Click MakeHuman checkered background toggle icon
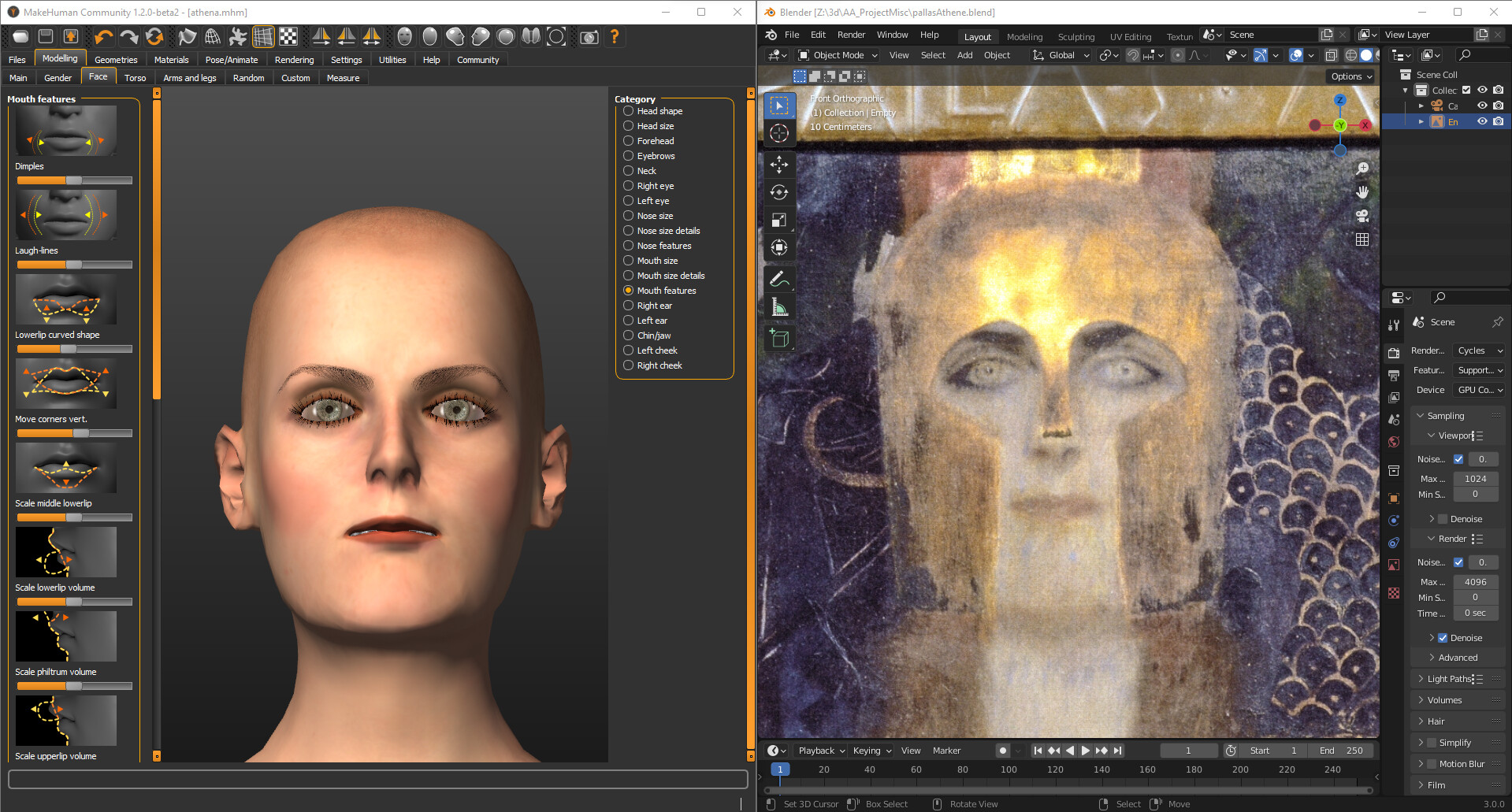Screen dimensions: 1512x812 click(288, 36)
